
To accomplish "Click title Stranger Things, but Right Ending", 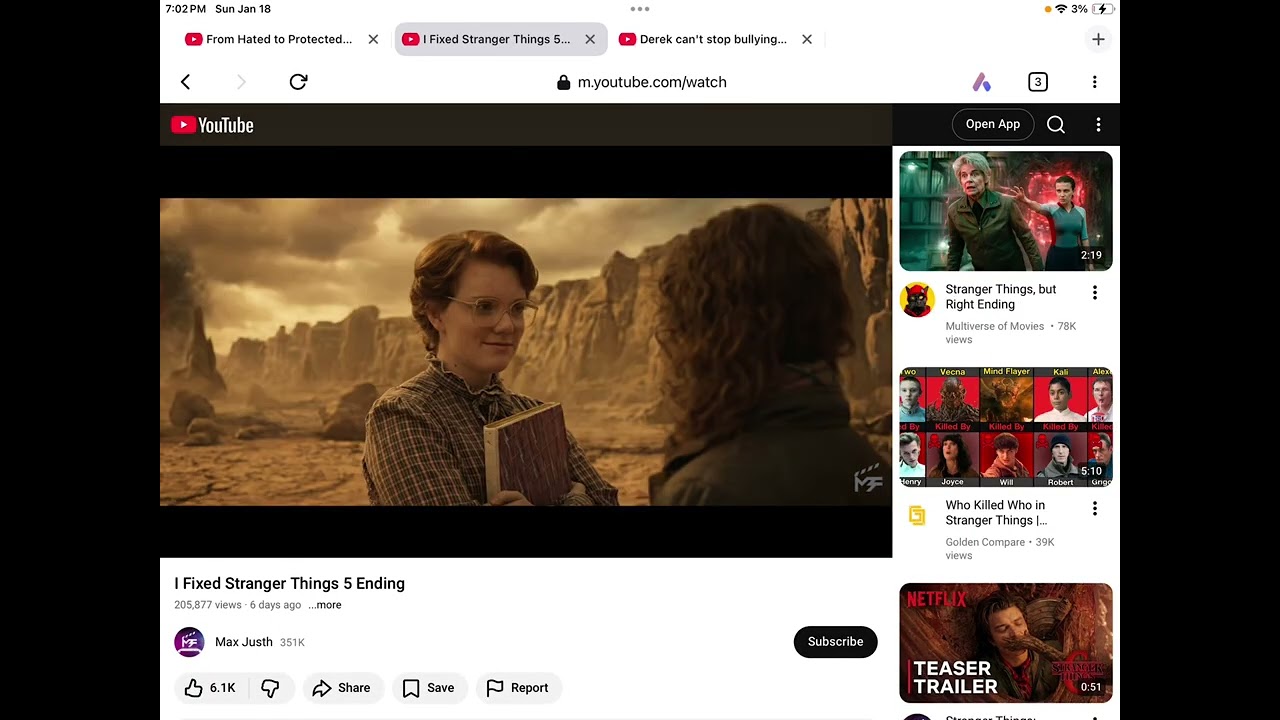I will [x=1001, y=297].
